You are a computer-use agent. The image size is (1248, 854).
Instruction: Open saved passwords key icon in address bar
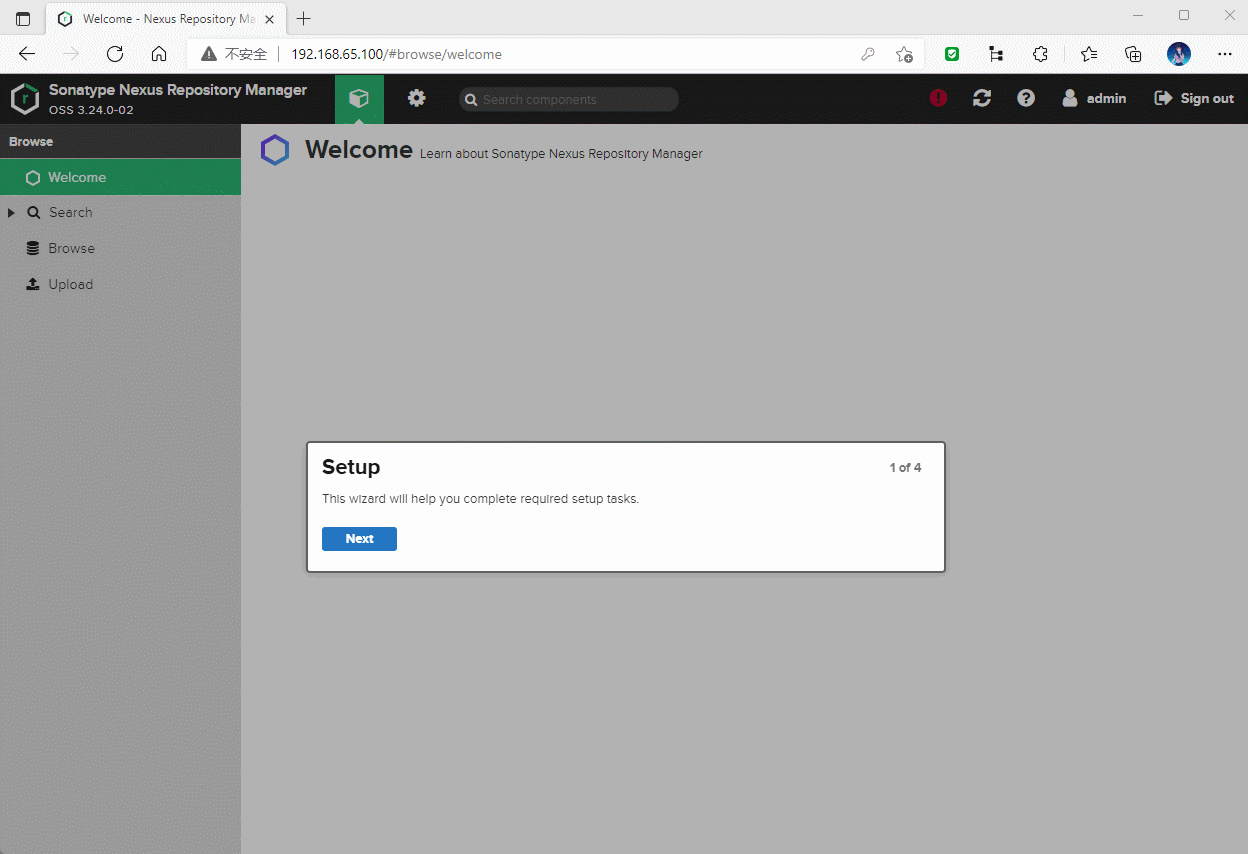[x=868, y=54]
